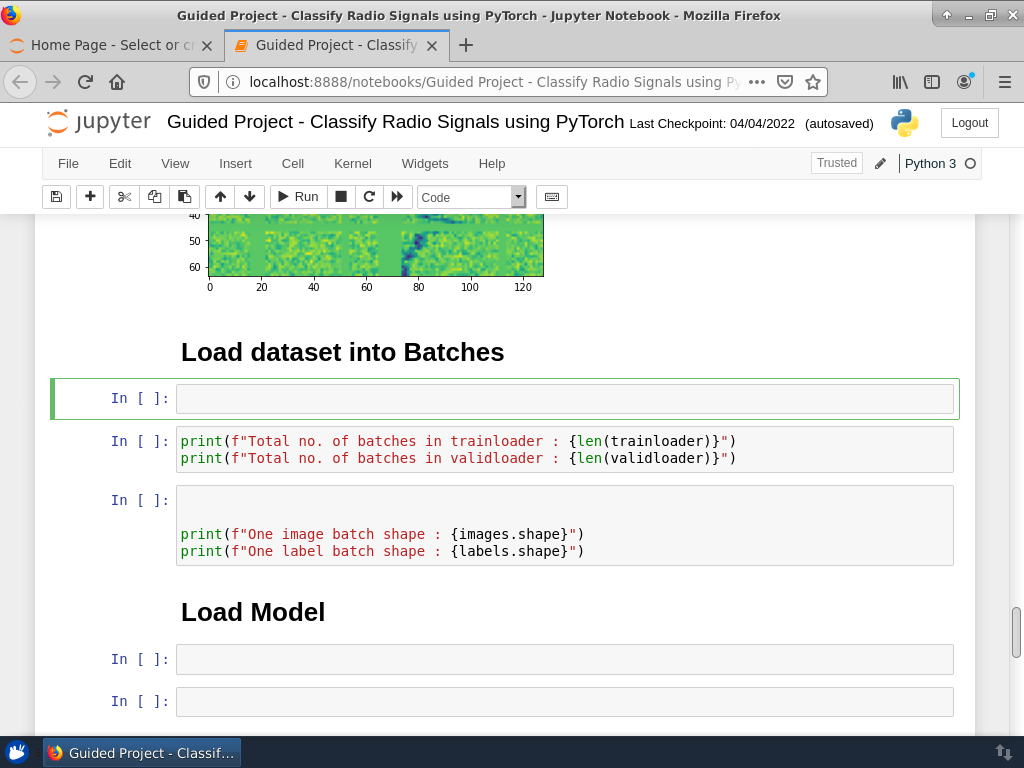The width and height of the screenshot is (1024, 768).
Task: Cut selected cell with scissors icon
Action: (124, 197)
